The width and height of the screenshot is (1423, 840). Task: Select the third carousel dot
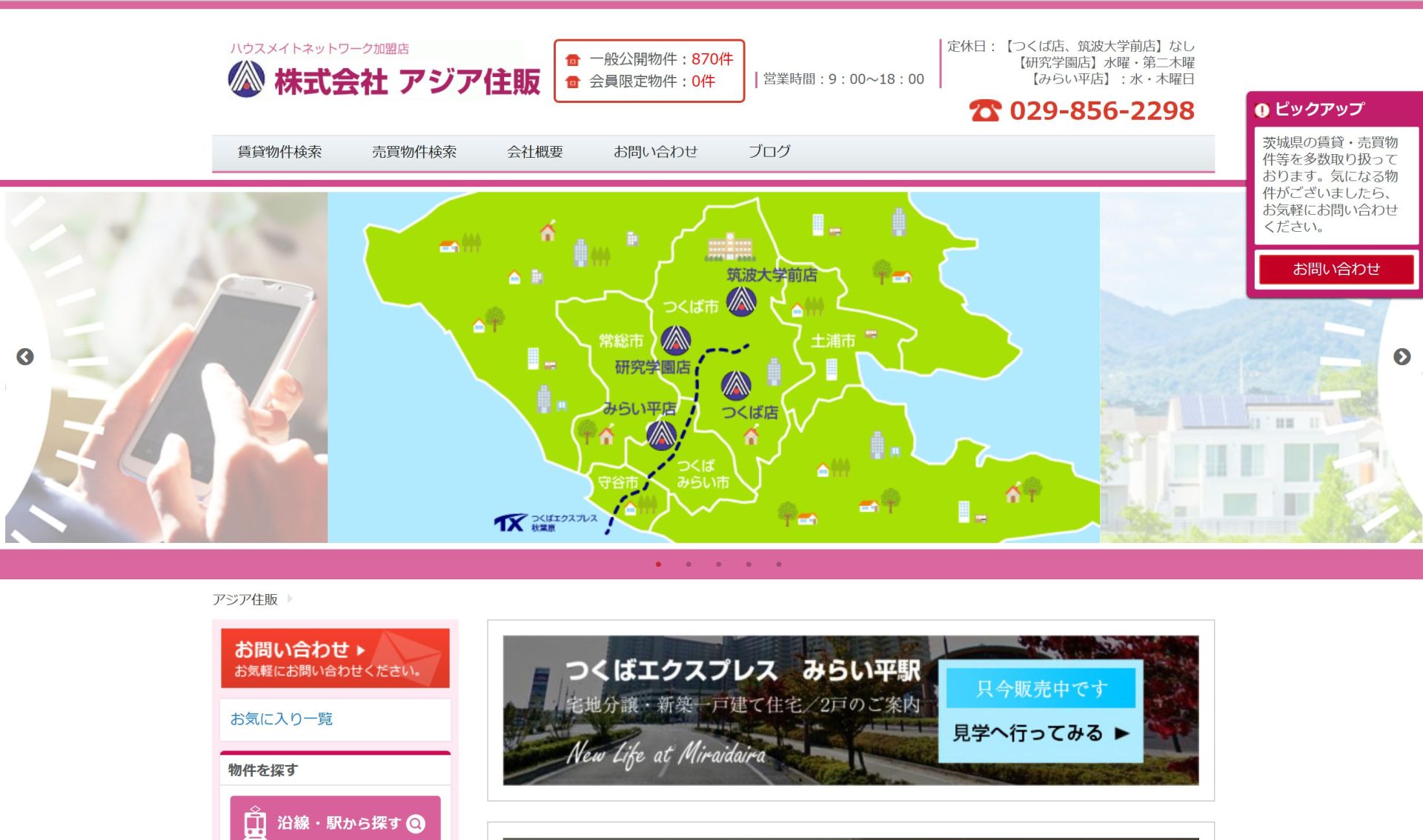coord(718,564)
